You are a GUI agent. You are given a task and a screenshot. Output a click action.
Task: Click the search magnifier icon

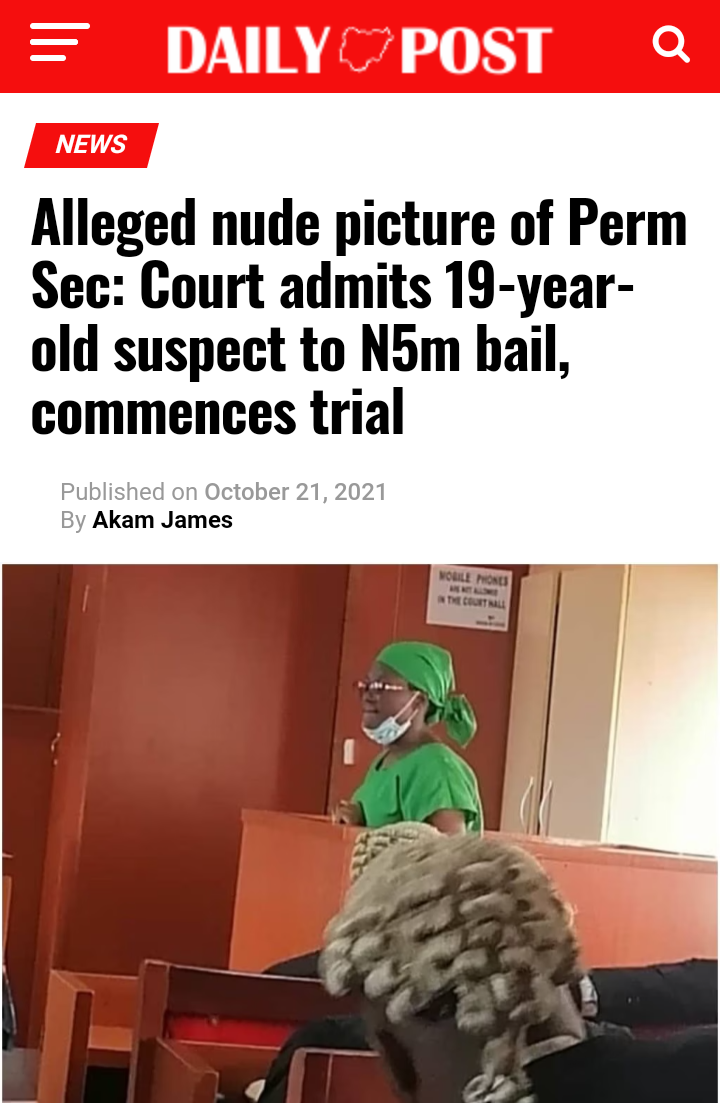[671, 44]
